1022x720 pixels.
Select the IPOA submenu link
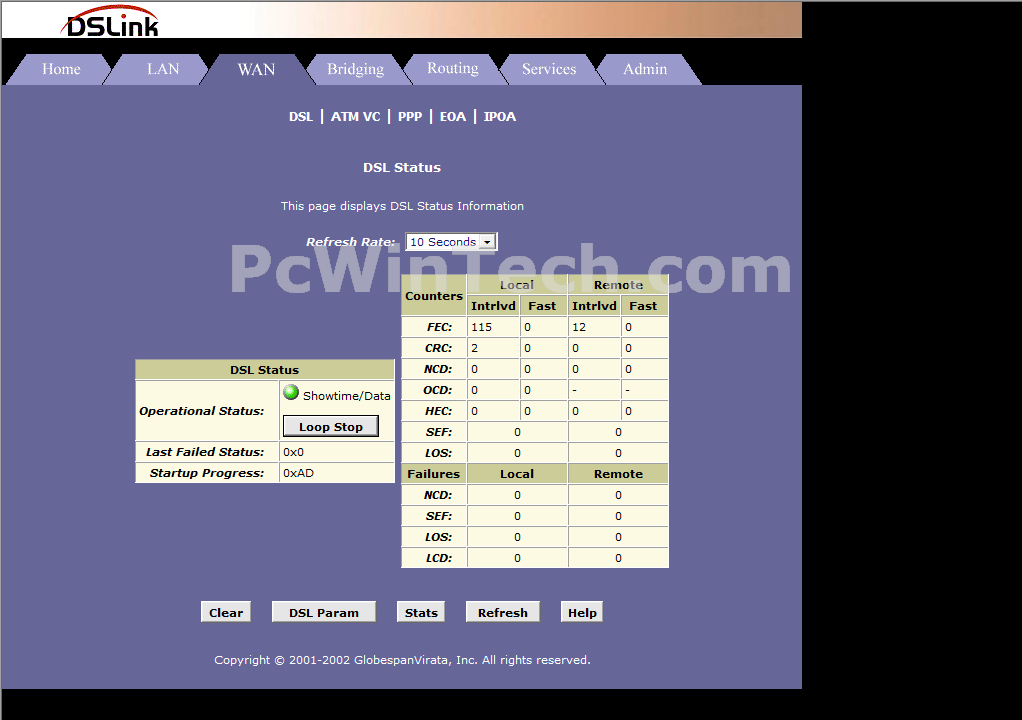pos(499,117)
